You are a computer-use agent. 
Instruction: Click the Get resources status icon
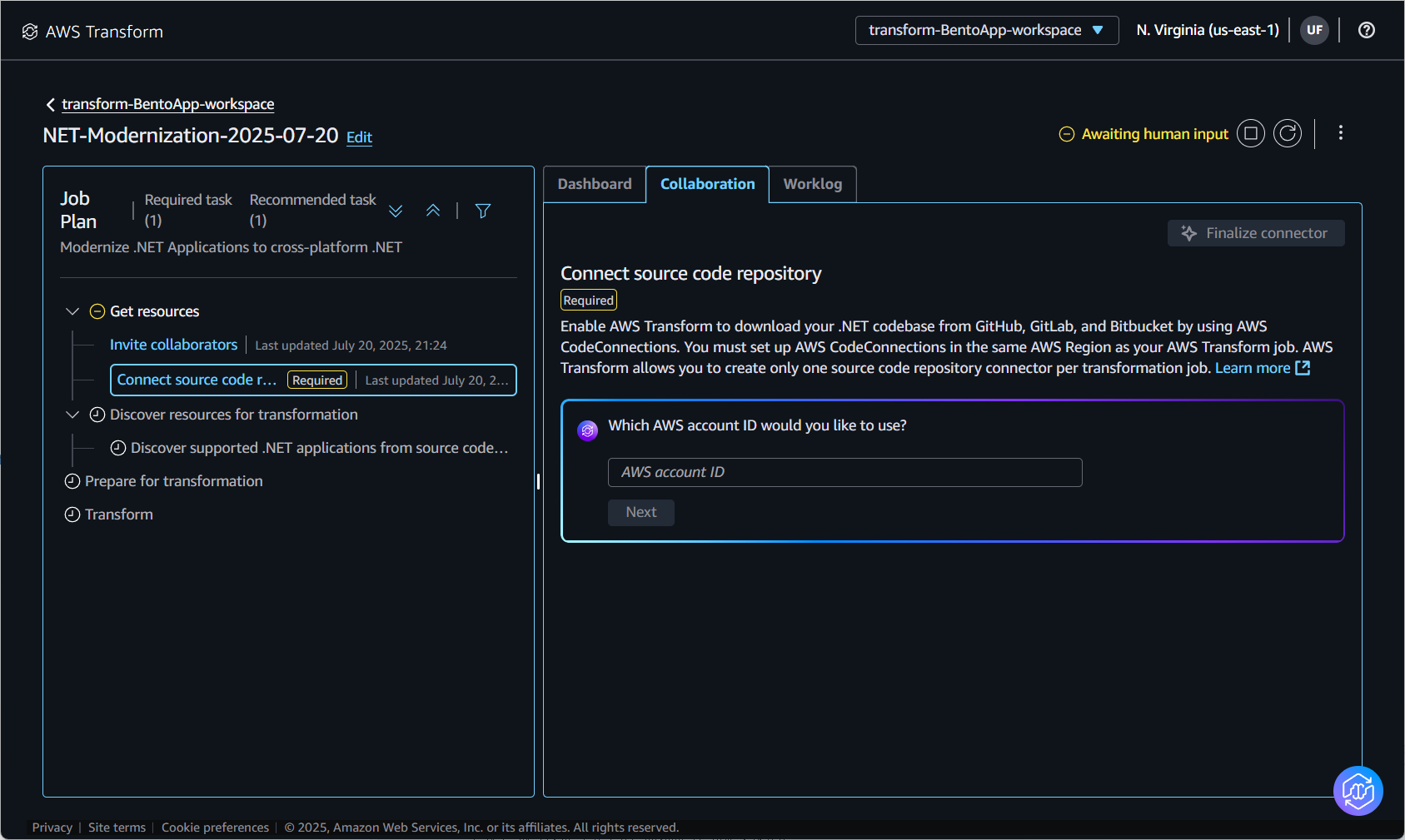(97, 311)
